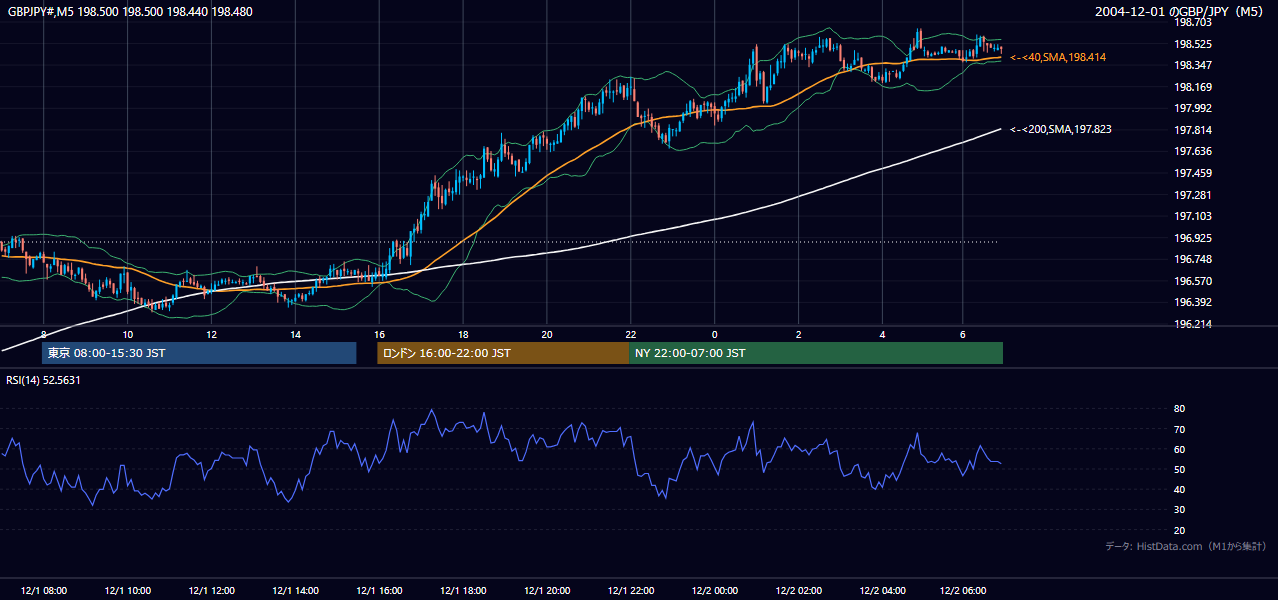
Task: Click price axis value 197.992
Action: point(1193,108)
